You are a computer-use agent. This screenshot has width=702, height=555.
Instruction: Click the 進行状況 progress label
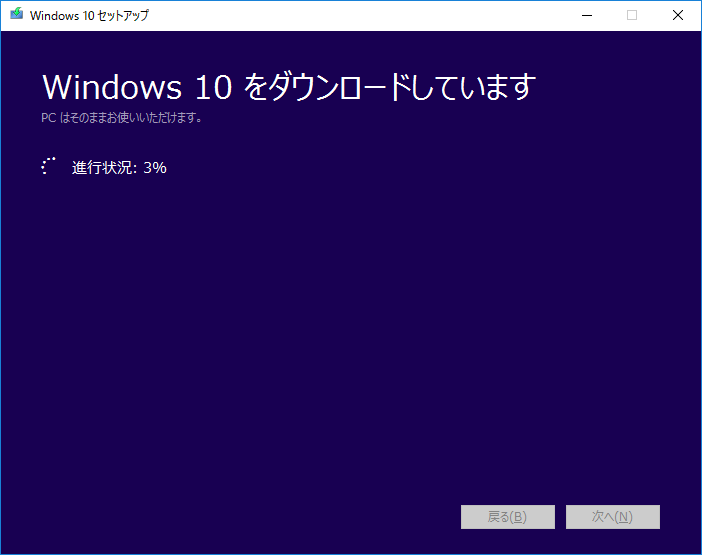click(104, 168)
